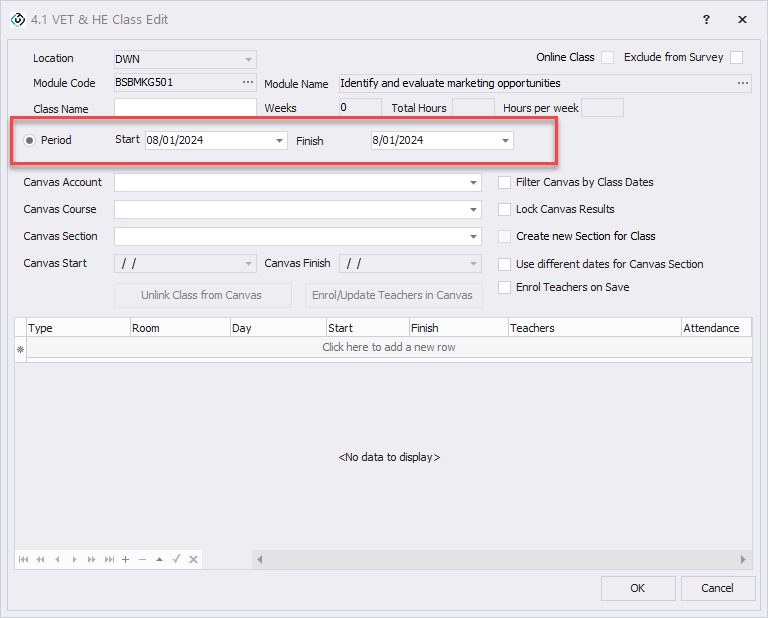The image size is (768, 618).
Task: Expand the Canvas Account dropdown
Action: (474, 183)
